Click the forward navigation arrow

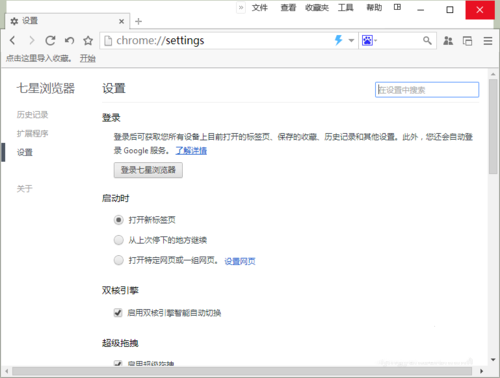click(x=32, y=41)
